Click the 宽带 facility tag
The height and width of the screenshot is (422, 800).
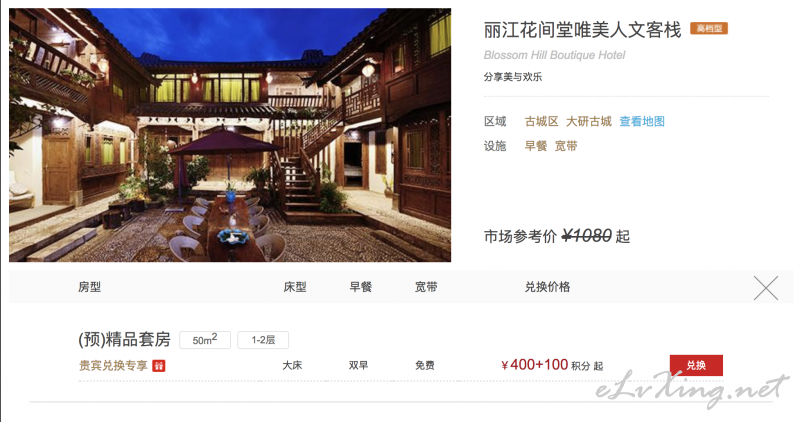tap(566, 146)
